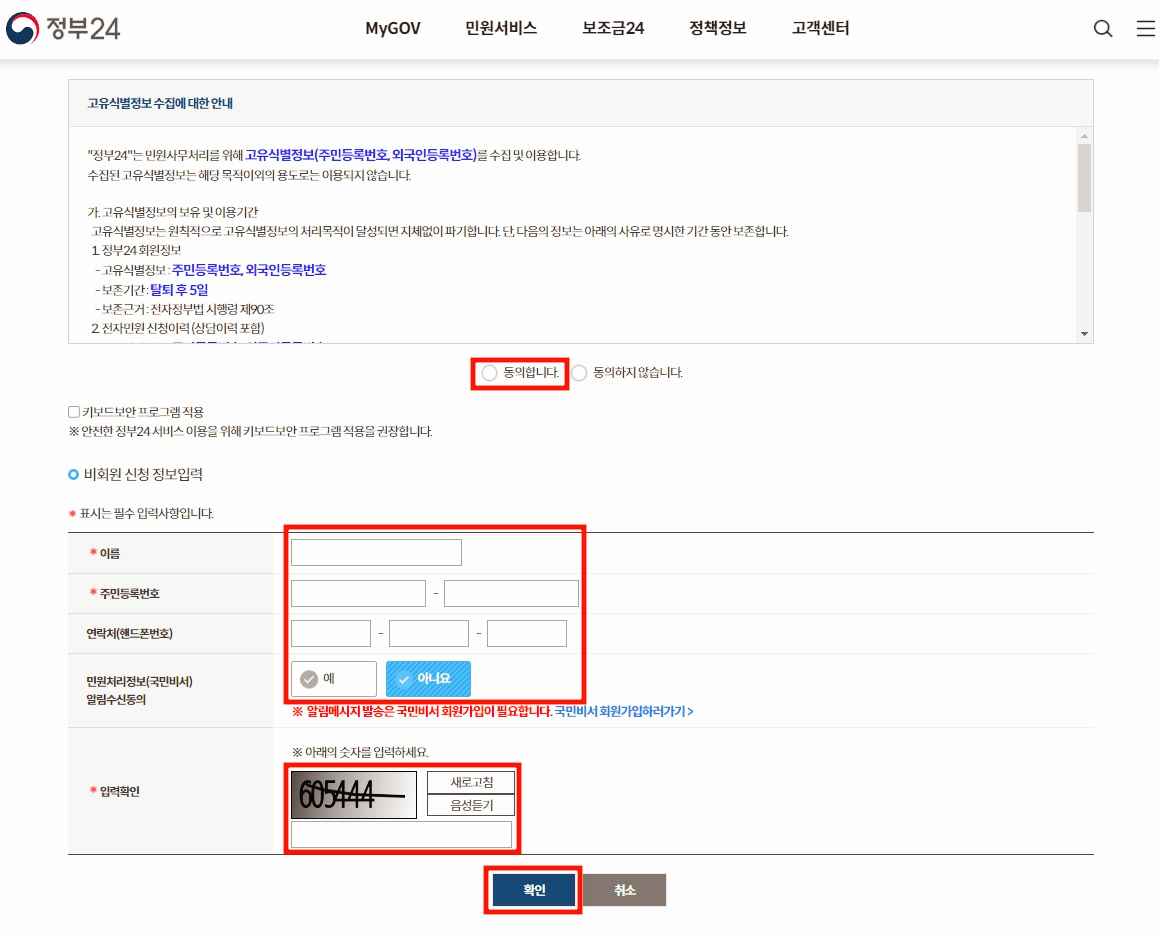Image resolution: width=1159 pixels, height=932 pixels.
Task: Open the 민원서비스 menu
Action: 500,29
